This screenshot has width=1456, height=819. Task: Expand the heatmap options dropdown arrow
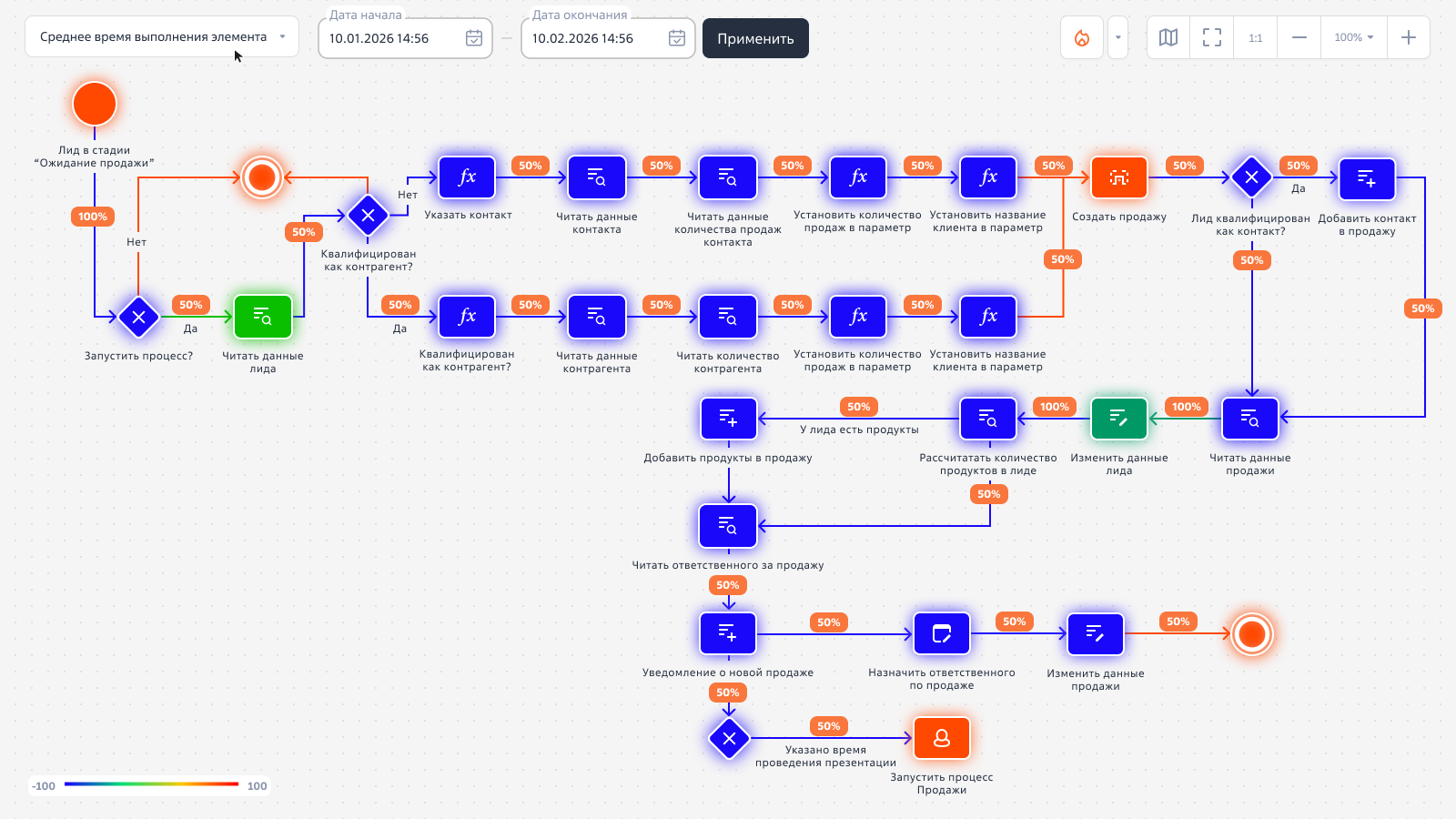tap(1118, 38)
